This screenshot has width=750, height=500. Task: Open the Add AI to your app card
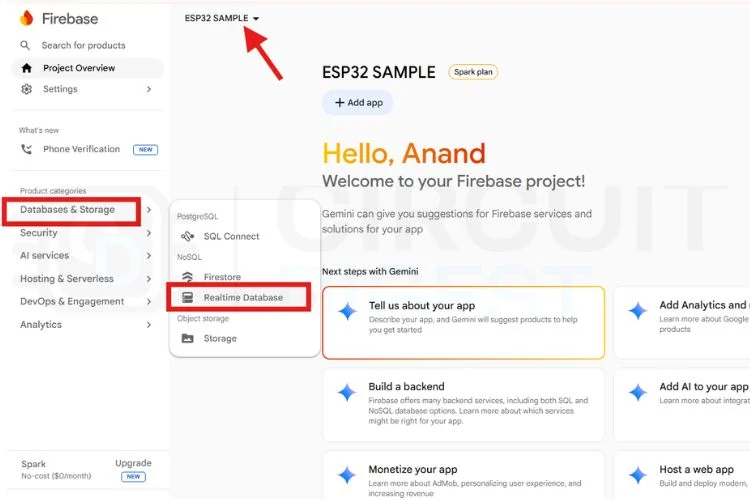682,405
